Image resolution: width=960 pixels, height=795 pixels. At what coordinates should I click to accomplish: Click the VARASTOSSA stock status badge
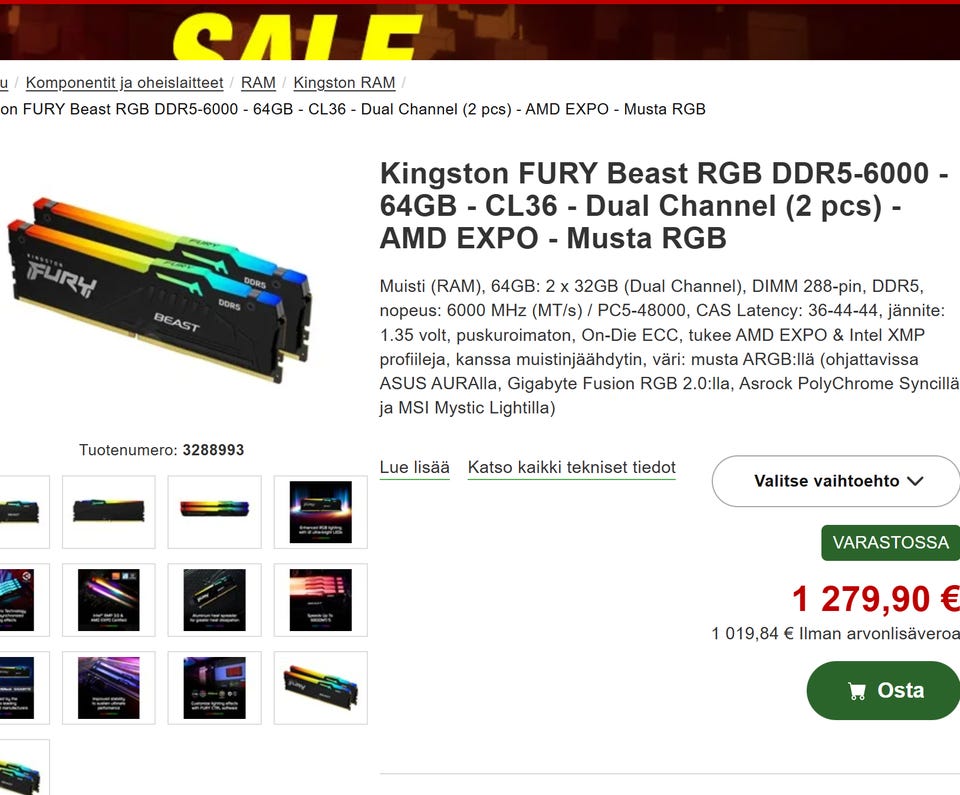890,543
